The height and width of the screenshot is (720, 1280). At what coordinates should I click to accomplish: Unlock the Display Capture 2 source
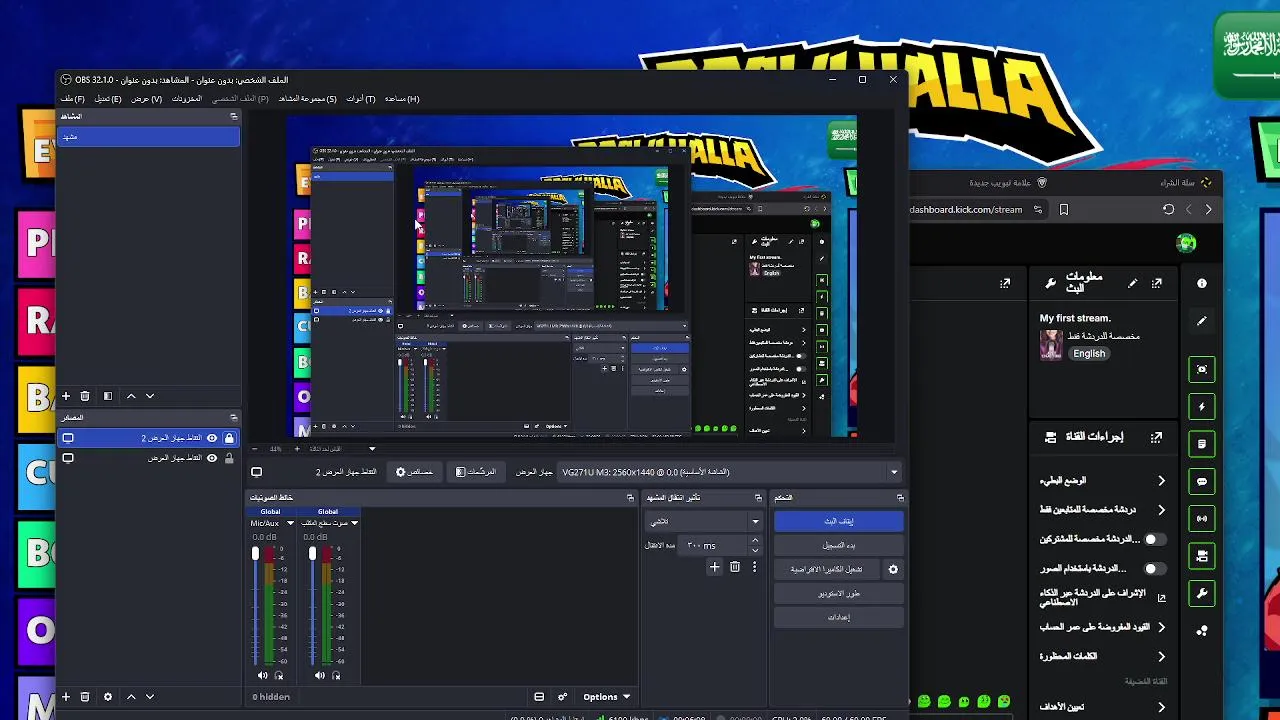(x=229, y=438)
